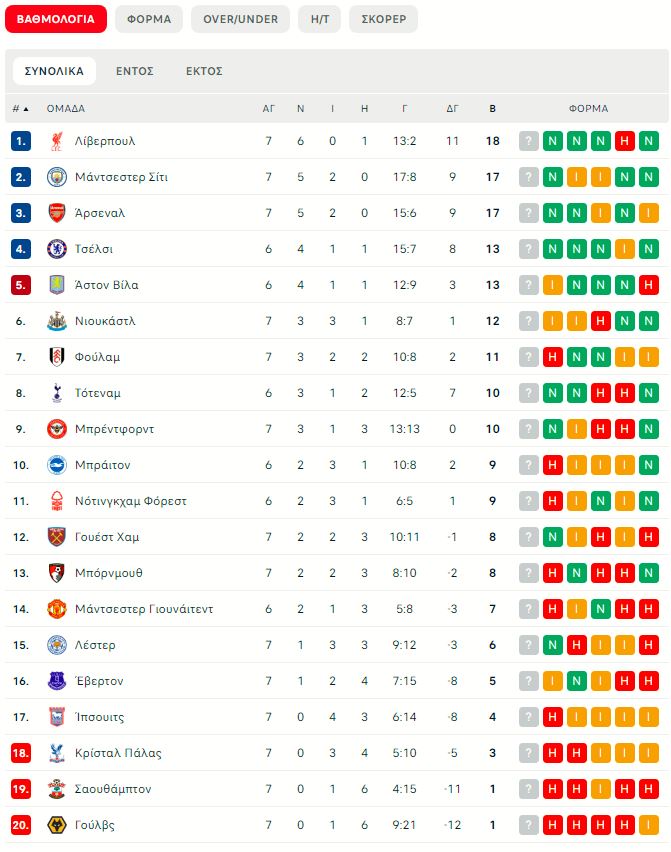Show ΕΚΤΟΣ away standings
Screen dimensions: 671x852
[204, 71]
